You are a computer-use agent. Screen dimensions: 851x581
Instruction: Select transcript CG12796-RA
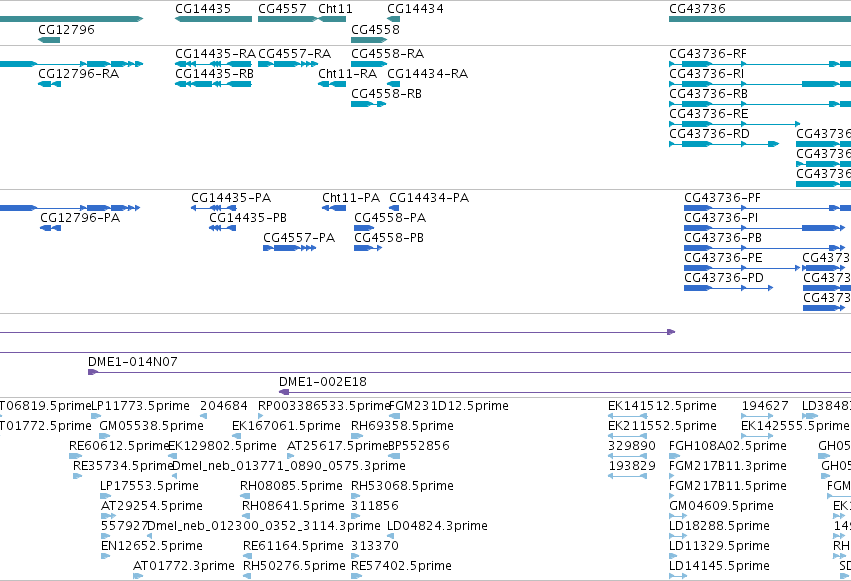tap(49, 84)
